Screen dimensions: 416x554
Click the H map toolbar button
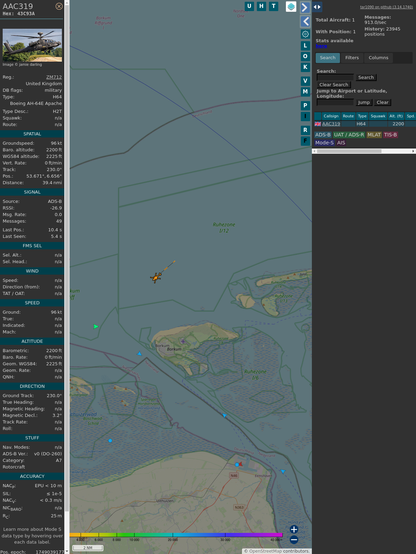[261, 6]
